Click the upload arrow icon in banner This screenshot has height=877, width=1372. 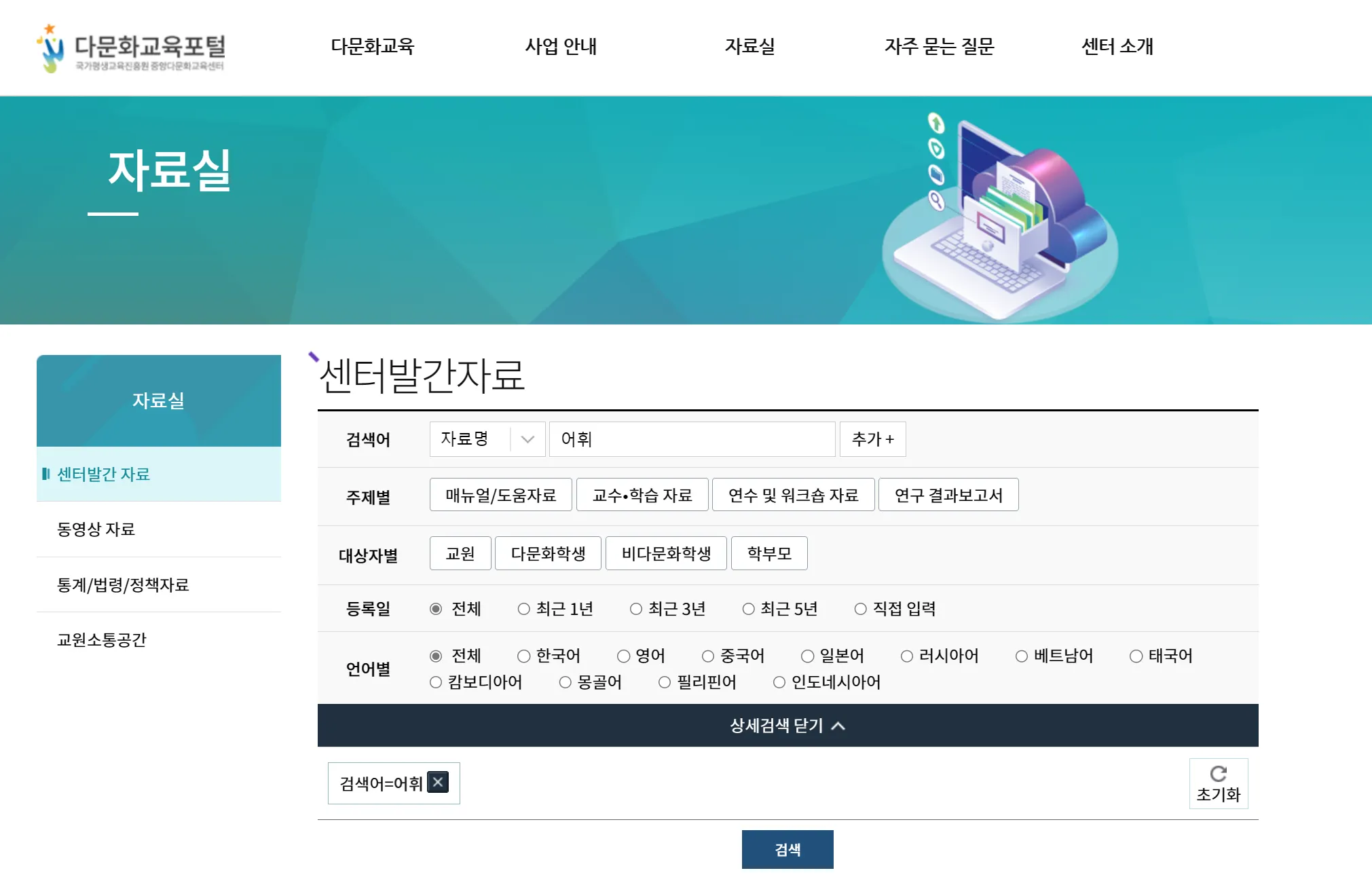tap(935, 123)
